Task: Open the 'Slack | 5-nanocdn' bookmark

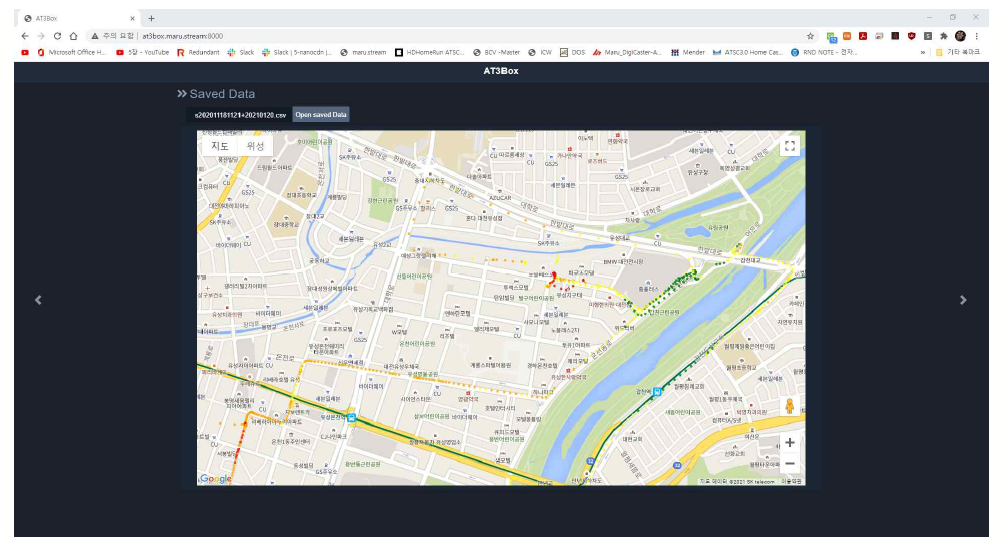Action: (x=296, y=53)
